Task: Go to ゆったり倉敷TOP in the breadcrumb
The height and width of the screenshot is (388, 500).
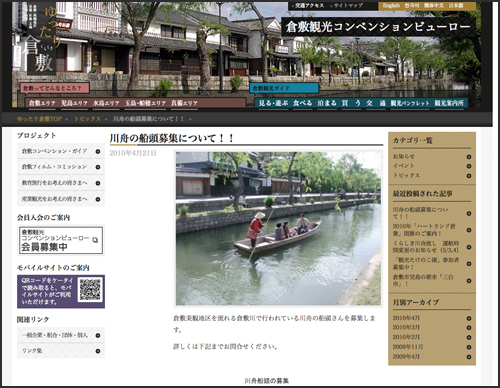Action: [39, 119]
